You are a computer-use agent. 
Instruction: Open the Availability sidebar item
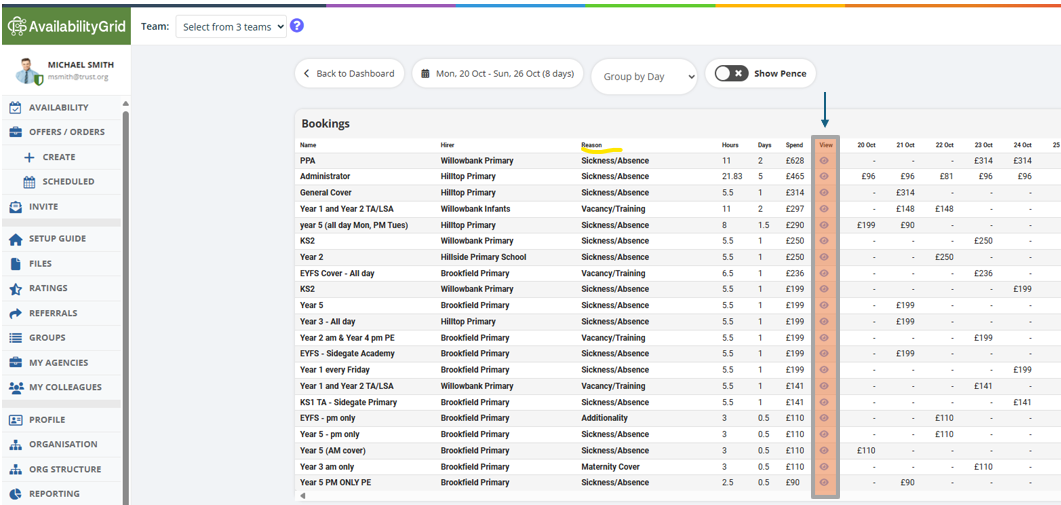[x=61, y=108]
